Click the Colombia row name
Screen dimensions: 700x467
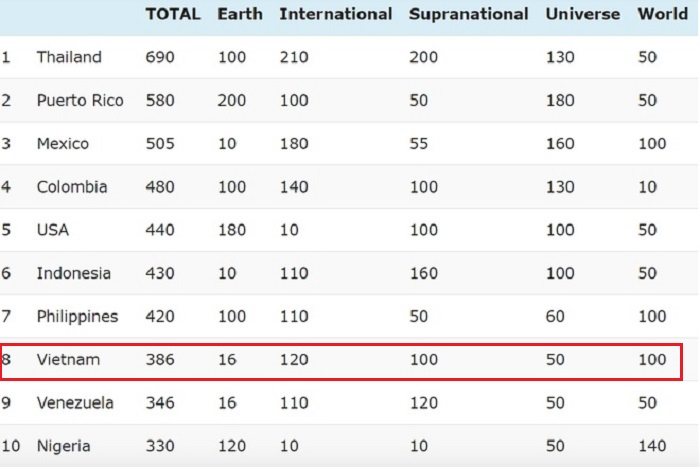click(x=71, y=187)
